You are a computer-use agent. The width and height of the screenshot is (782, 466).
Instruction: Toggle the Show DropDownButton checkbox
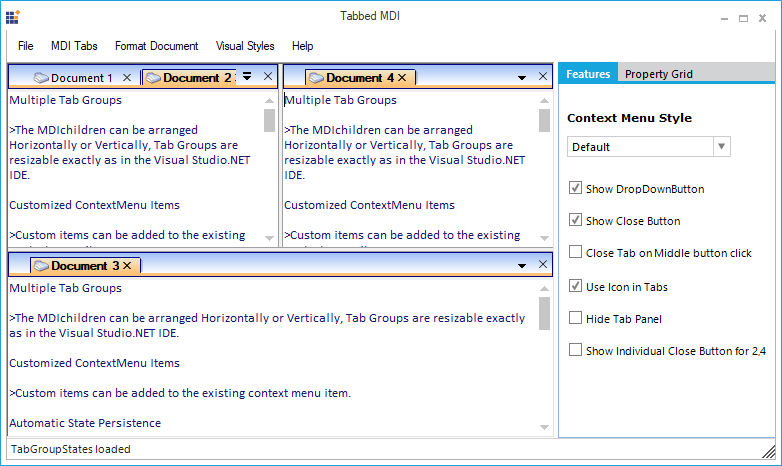(576, 188)
